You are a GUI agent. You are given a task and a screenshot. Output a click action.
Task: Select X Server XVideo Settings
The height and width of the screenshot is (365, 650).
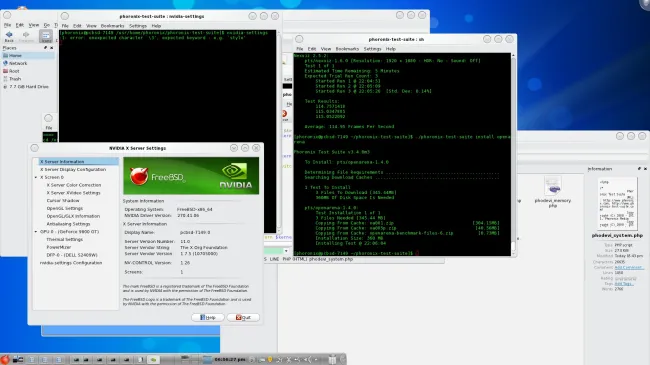(x=73, y=193)
